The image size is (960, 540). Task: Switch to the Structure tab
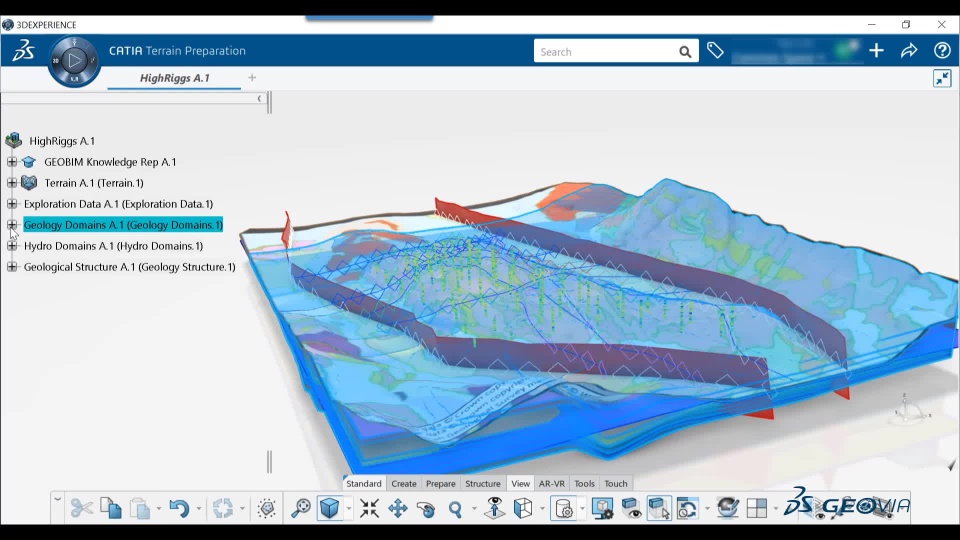coord(483,483)
